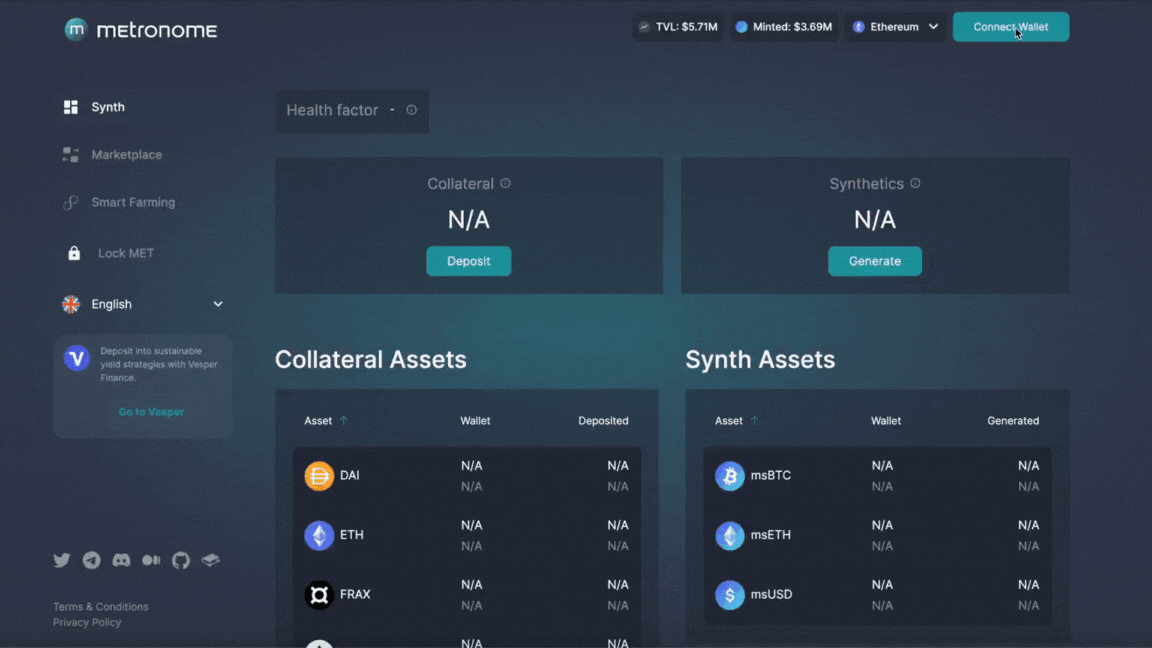This screenshot has width=1152, height=648.
Task: Open Terms & Conditions link
Action: click(101, 607)
